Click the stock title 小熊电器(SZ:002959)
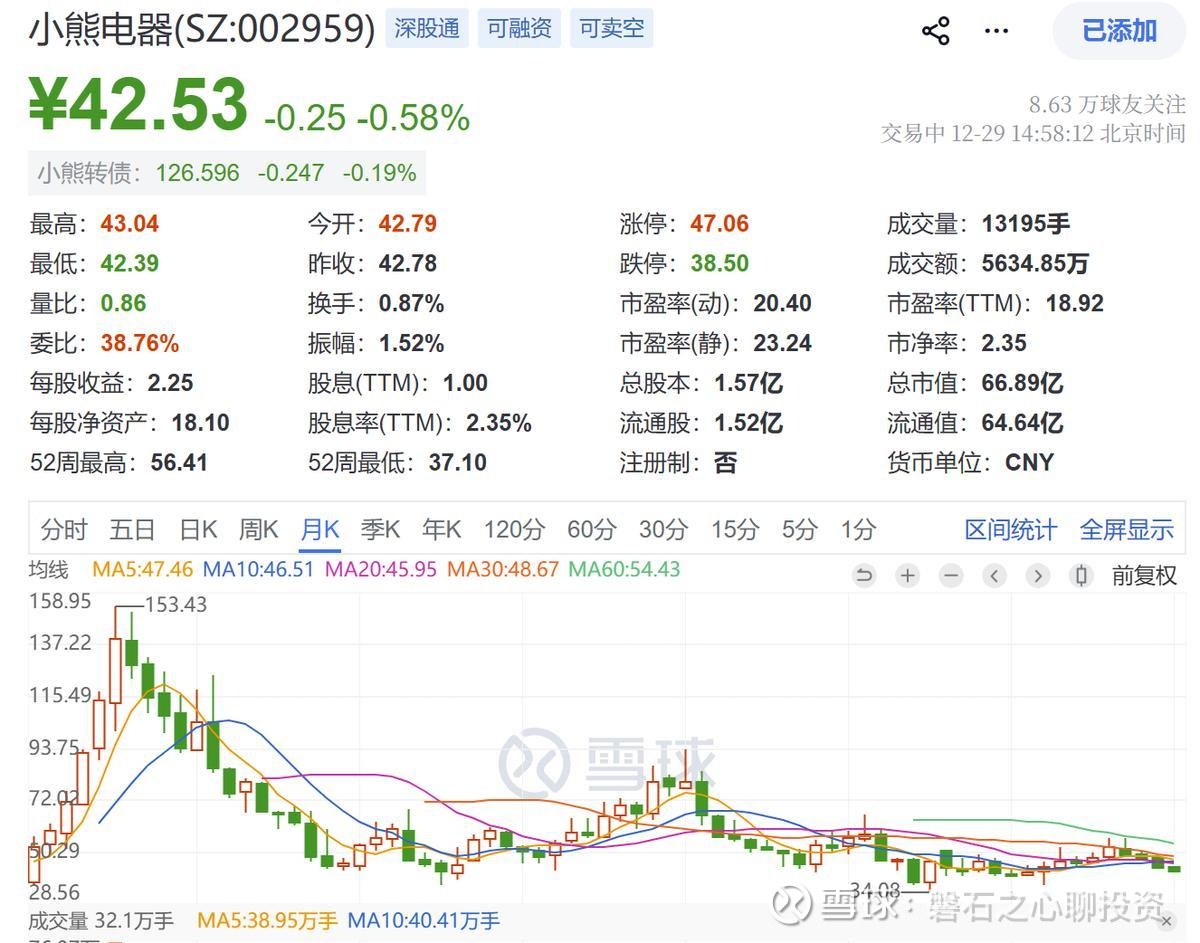Viewport: 1200px width, 943px height. click(202, 30)
